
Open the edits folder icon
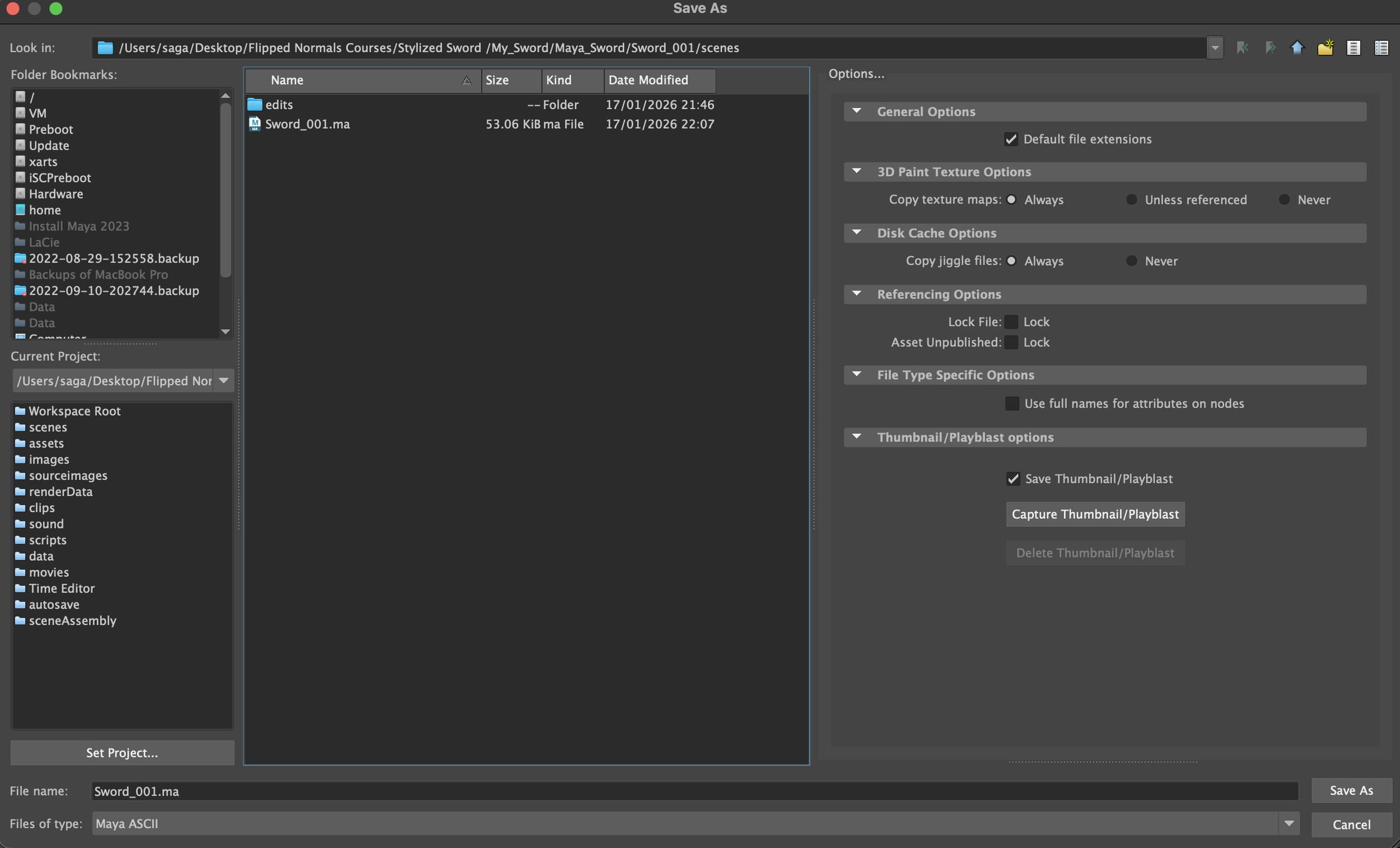click(255, 105)
